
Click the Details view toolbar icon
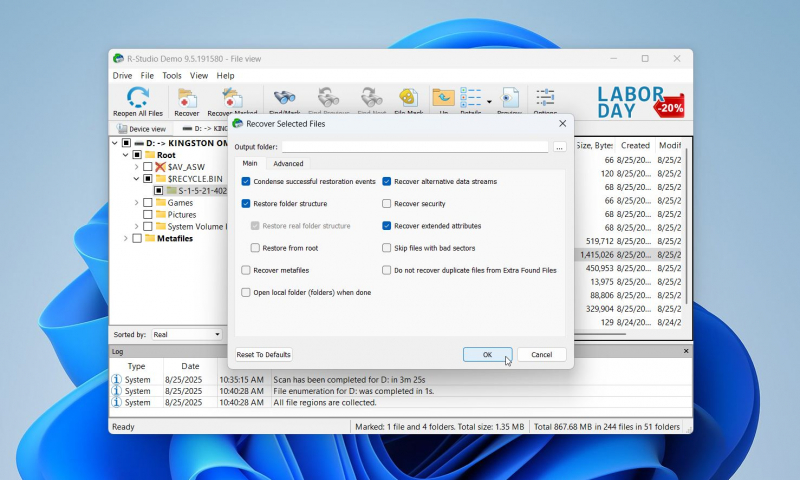point(470,97)
